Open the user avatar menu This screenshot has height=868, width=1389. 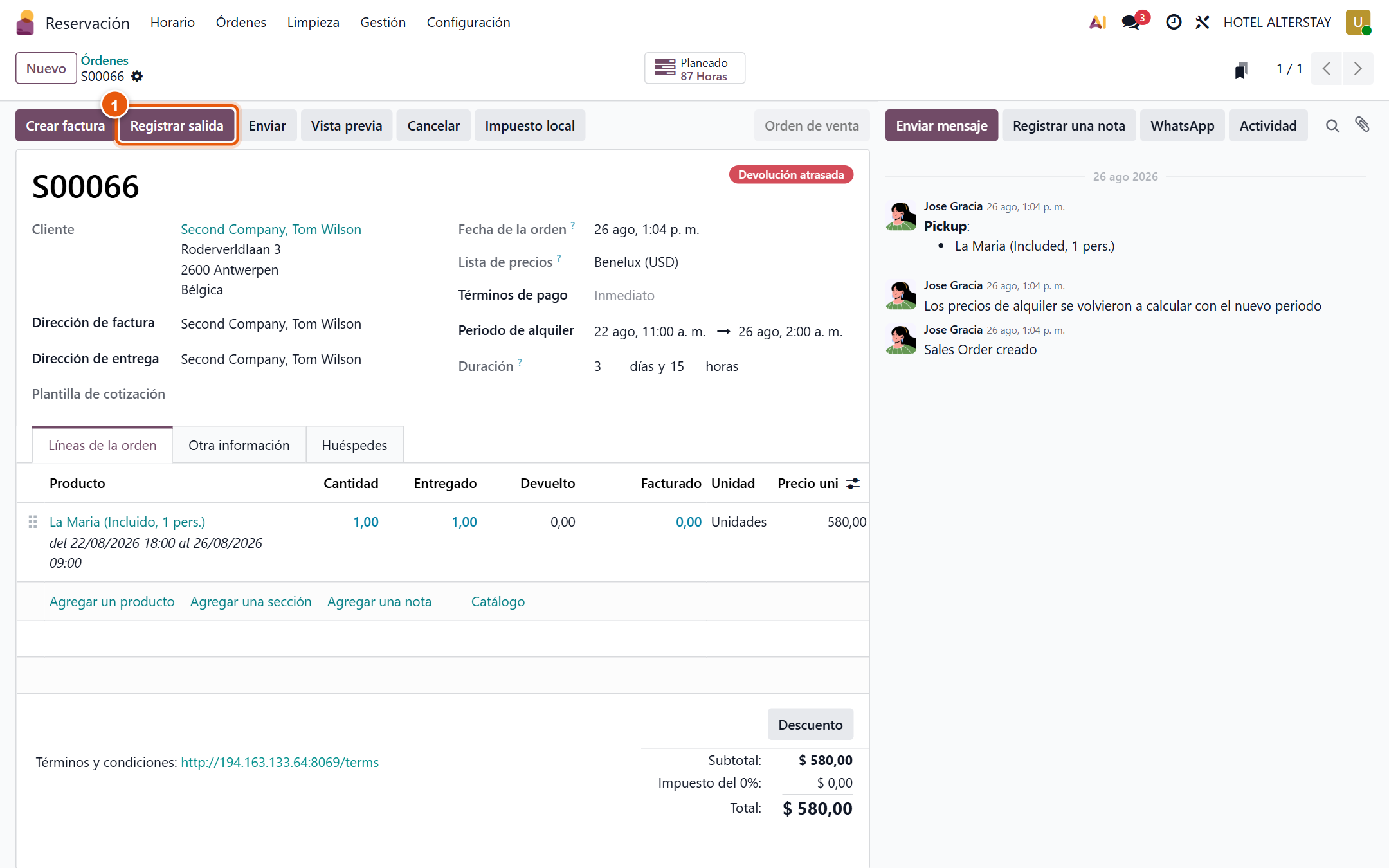(x=1358, y=23)
